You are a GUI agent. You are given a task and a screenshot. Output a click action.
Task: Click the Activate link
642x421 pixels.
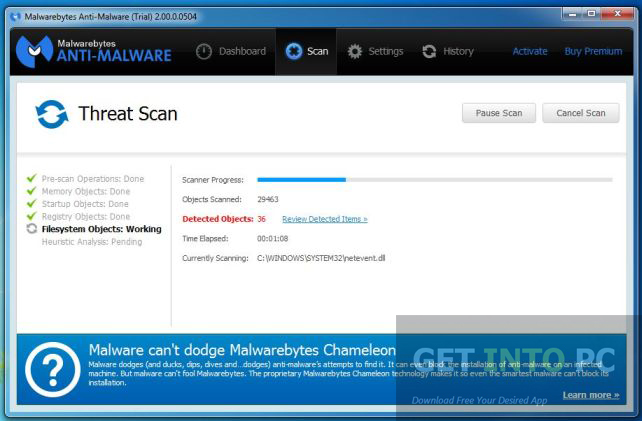[x=530, y=51]
